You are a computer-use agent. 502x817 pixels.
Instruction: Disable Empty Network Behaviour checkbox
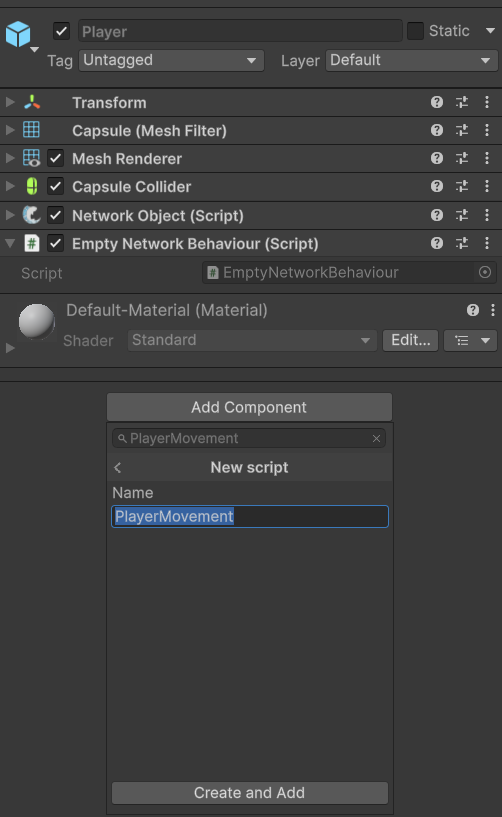(56, 243)
